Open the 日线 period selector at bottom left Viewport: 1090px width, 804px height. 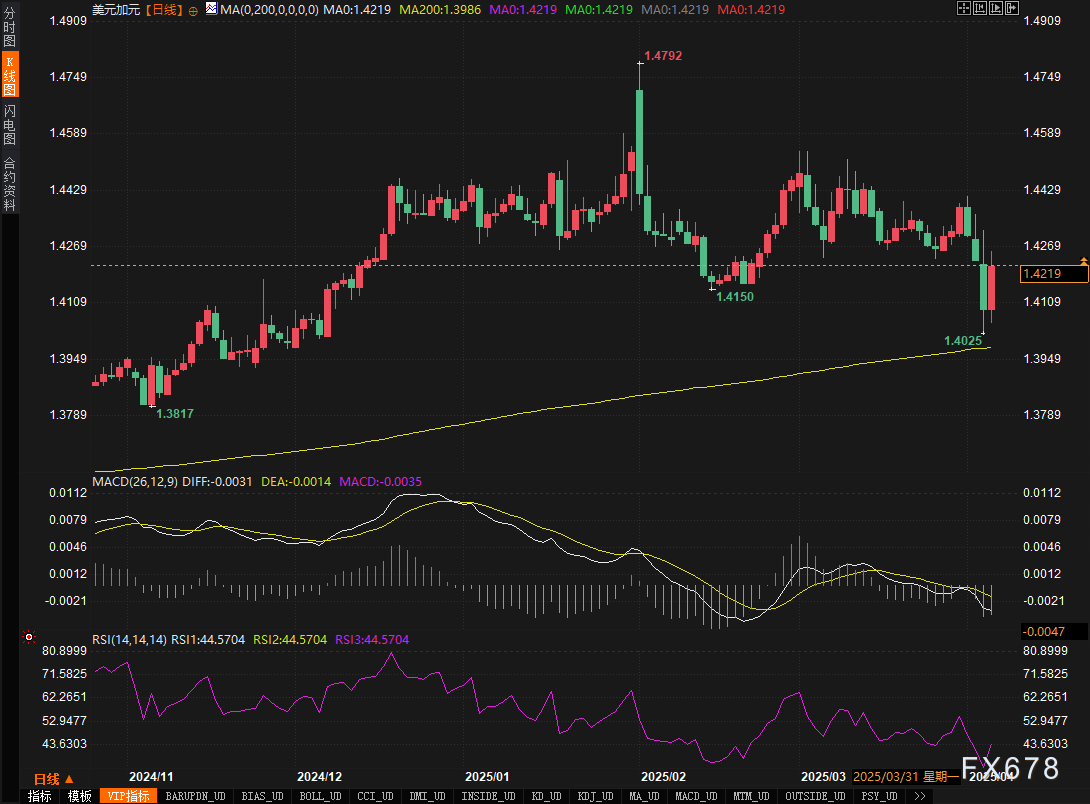tap(54, 779)
